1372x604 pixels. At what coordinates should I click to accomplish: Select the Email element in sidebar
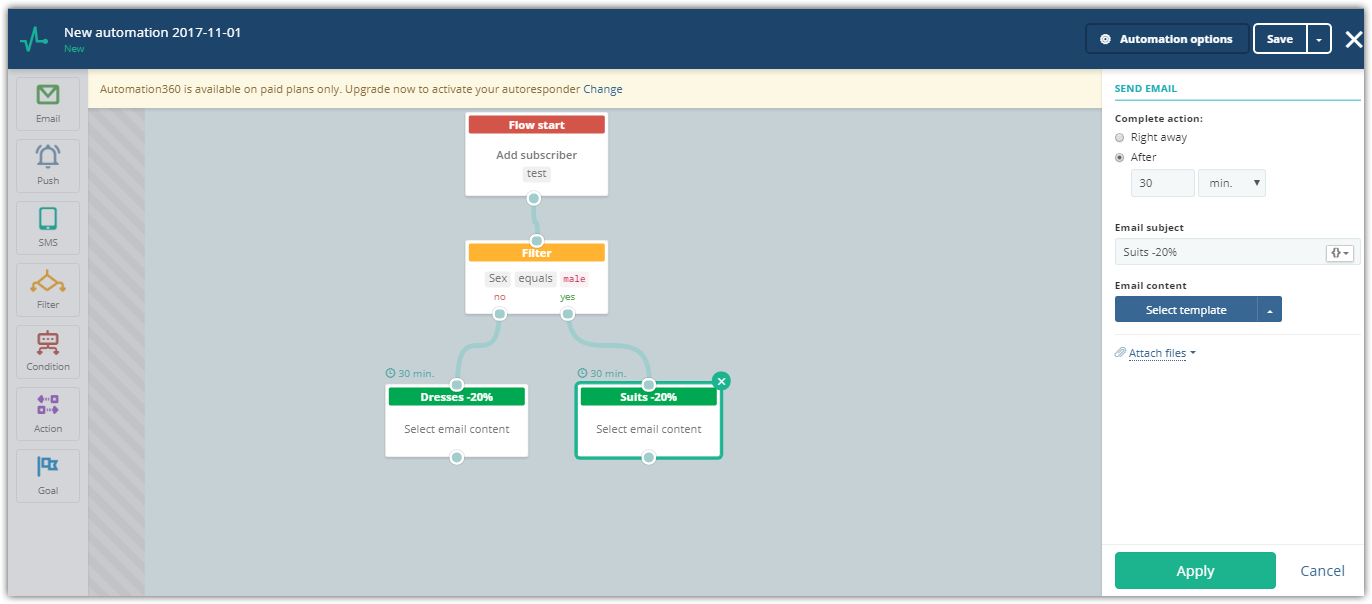pyautogui.click(x=48, y=103)
